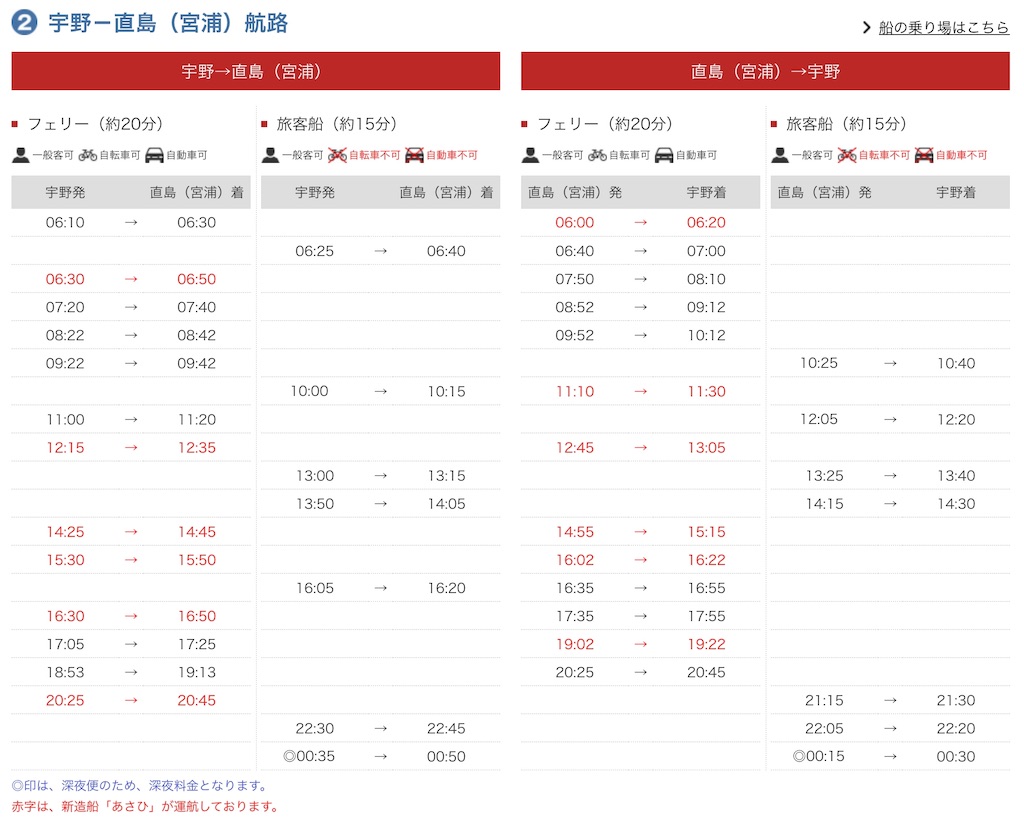
Task: Click crossed-out car icon under Uno-departure passenger boat
Action: point(414,155)
